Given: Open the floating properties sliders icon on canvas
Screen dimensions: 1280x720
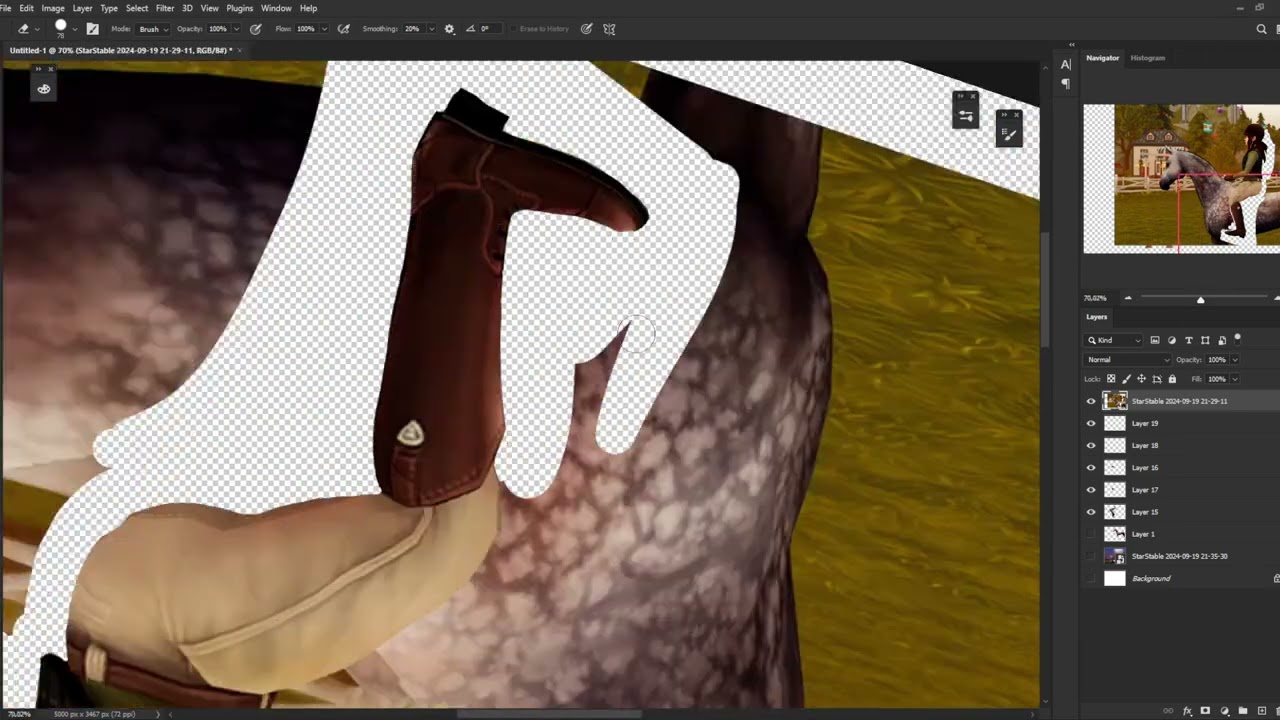Looking at the screenshot, I should click(966, 116).
